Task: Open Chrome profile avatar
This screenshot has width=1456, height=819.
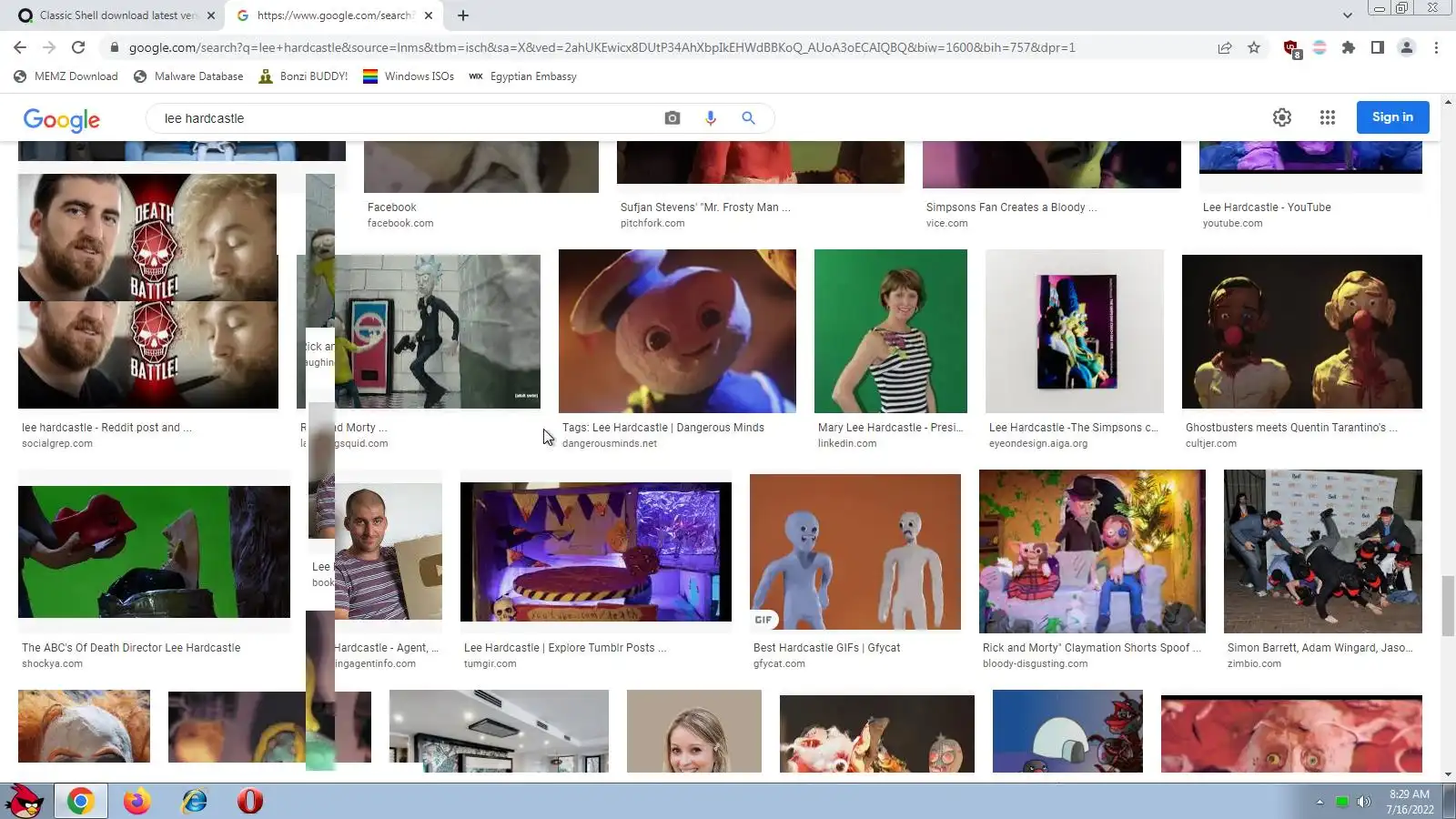Action: pyautogui.click(x=1407, y=47)
